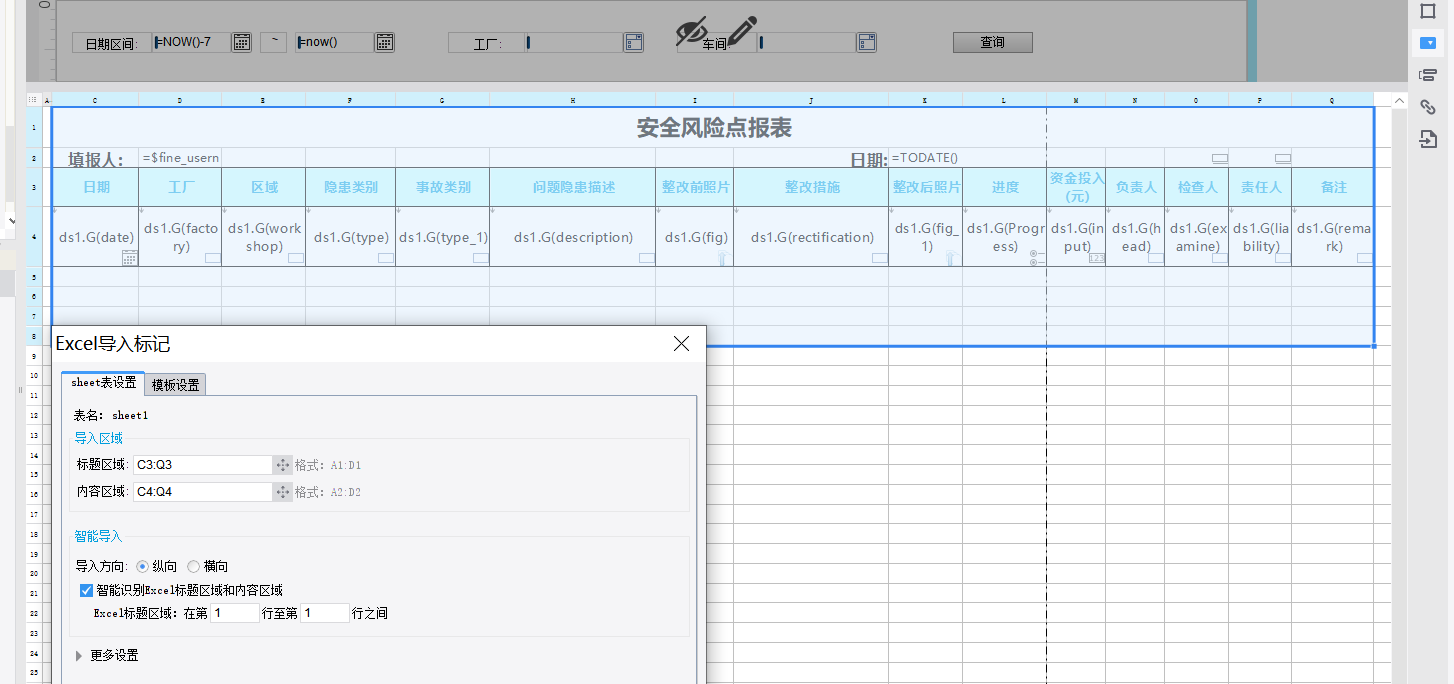Click the 车间 parameter input box
This screenshot has height=684, width=1454.
[807, 42]
